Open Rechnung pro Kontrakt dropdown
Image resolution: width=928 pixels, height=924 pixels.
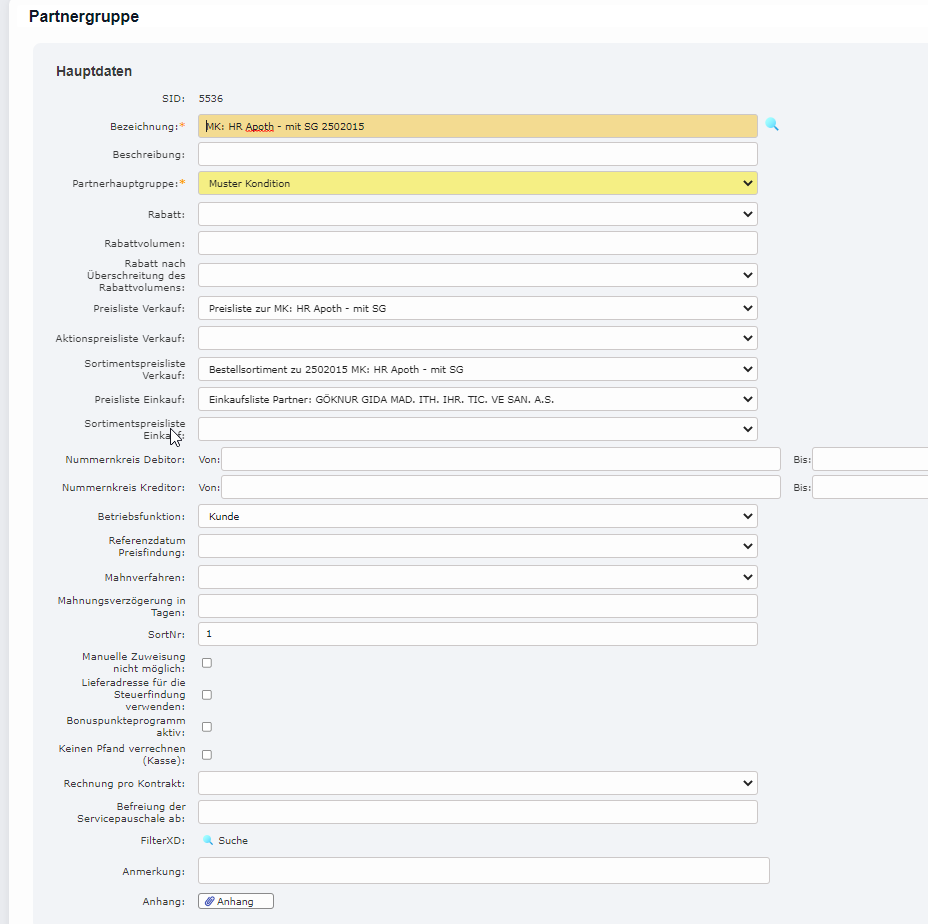click(477, 783)
